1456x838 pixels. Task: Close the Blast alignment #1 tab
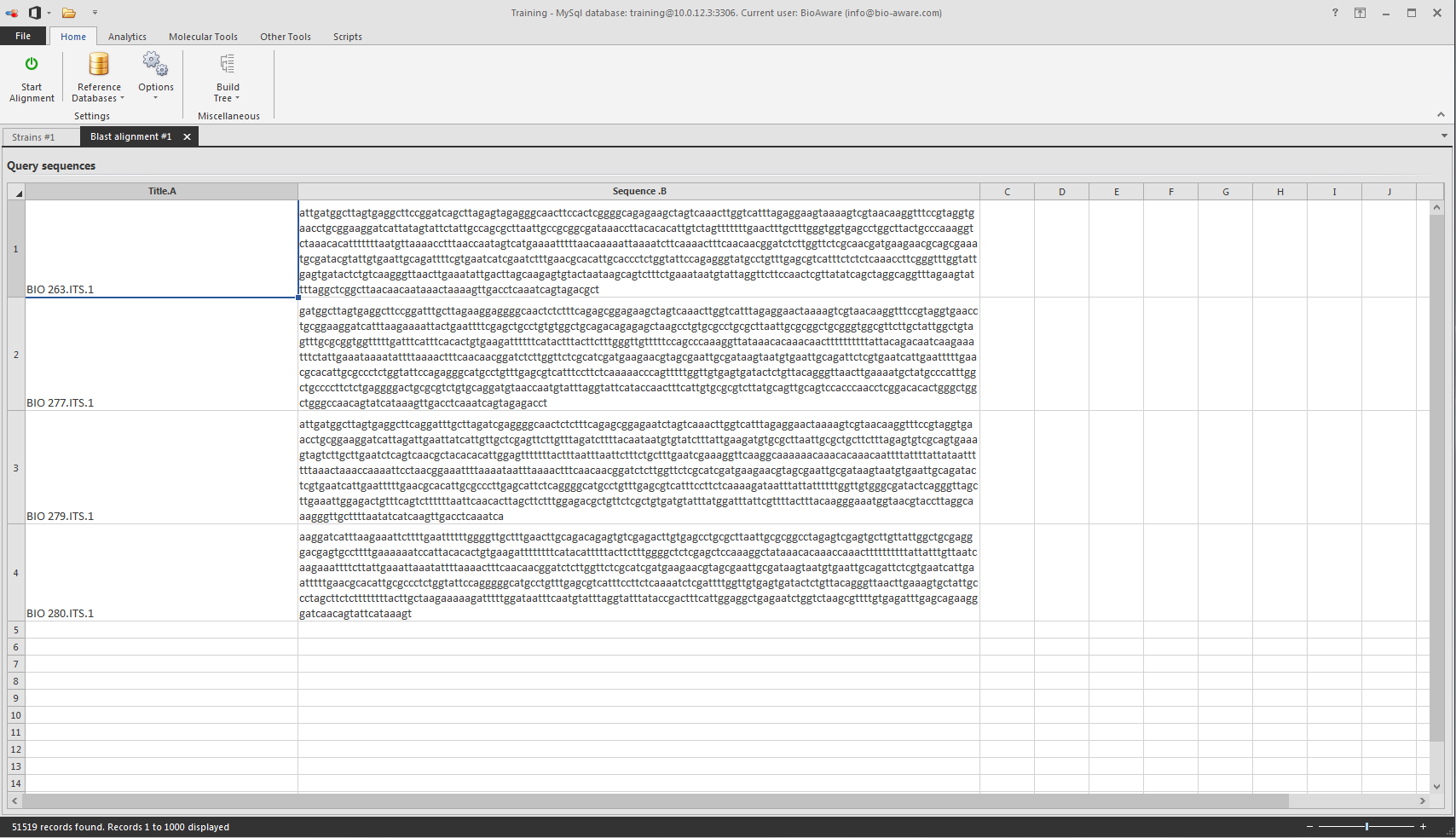click(x=187, y=136)
